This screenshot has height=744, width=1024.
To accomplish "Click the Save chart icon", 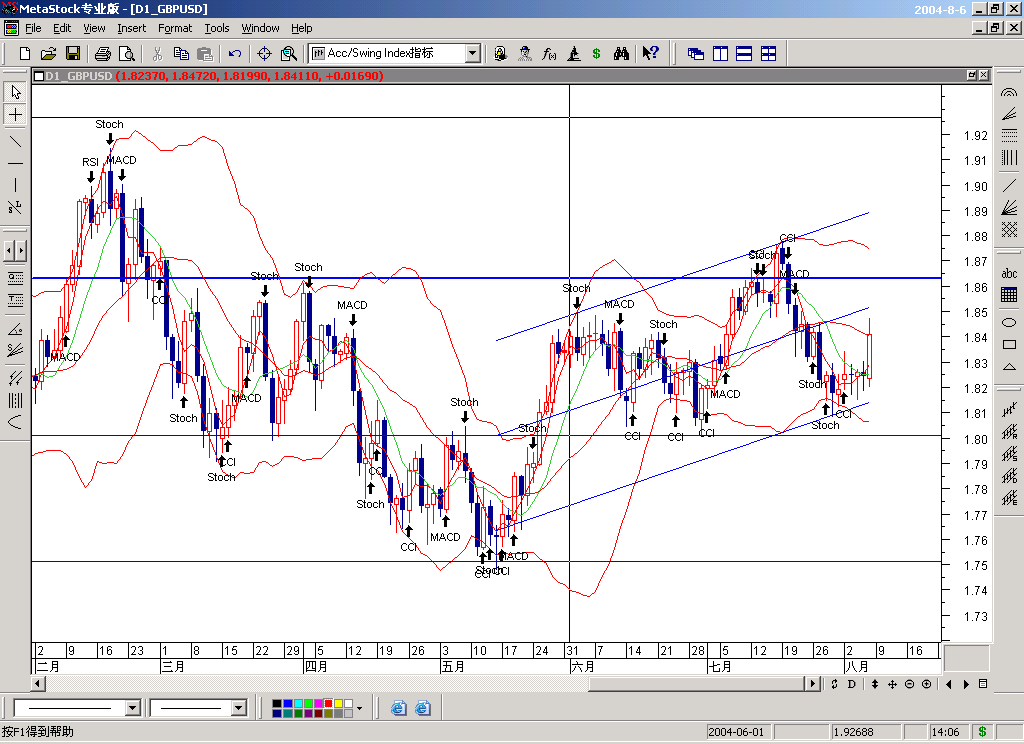I will click(x=73, y=53).
